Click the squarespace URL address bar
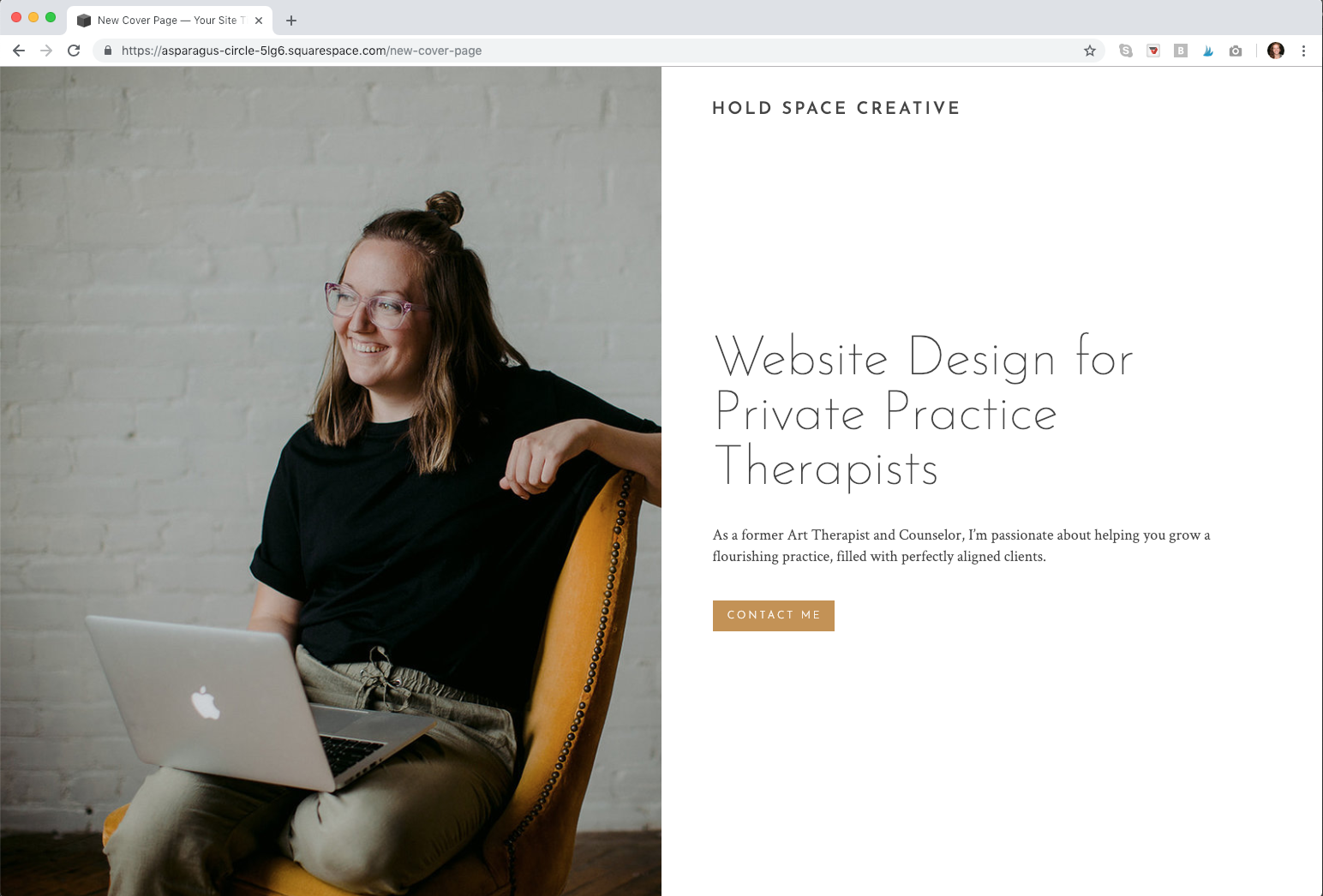 (x=591, y=51)
